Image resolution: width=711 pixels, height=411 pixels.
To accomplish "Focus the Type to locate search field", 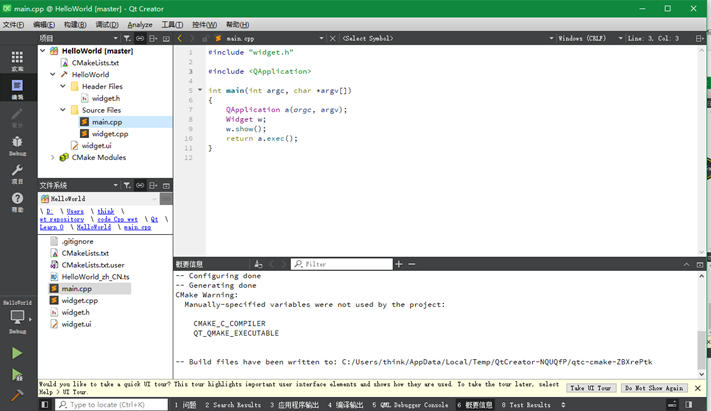I will coord(112,404).
